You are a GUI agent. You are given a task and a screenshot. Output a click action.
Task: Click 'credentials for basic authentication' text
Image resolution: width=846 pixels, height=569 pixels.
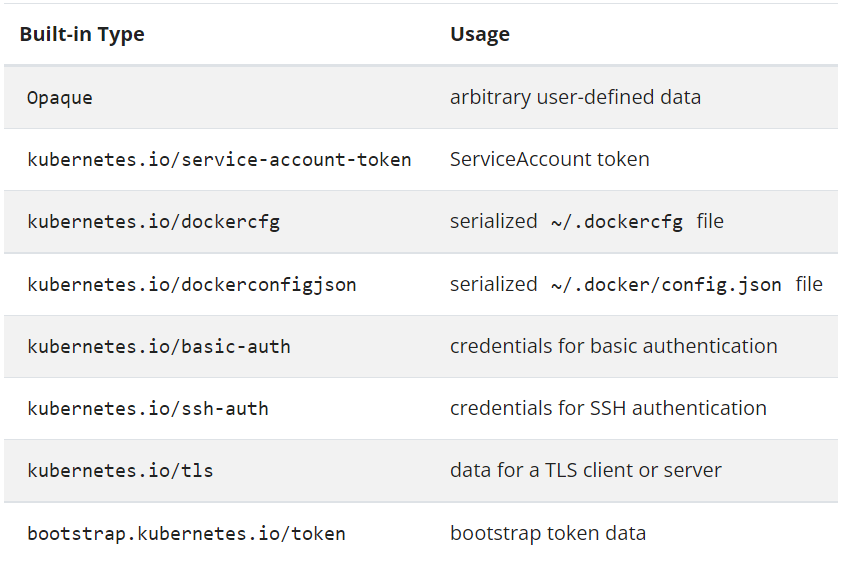click(613, 346)
